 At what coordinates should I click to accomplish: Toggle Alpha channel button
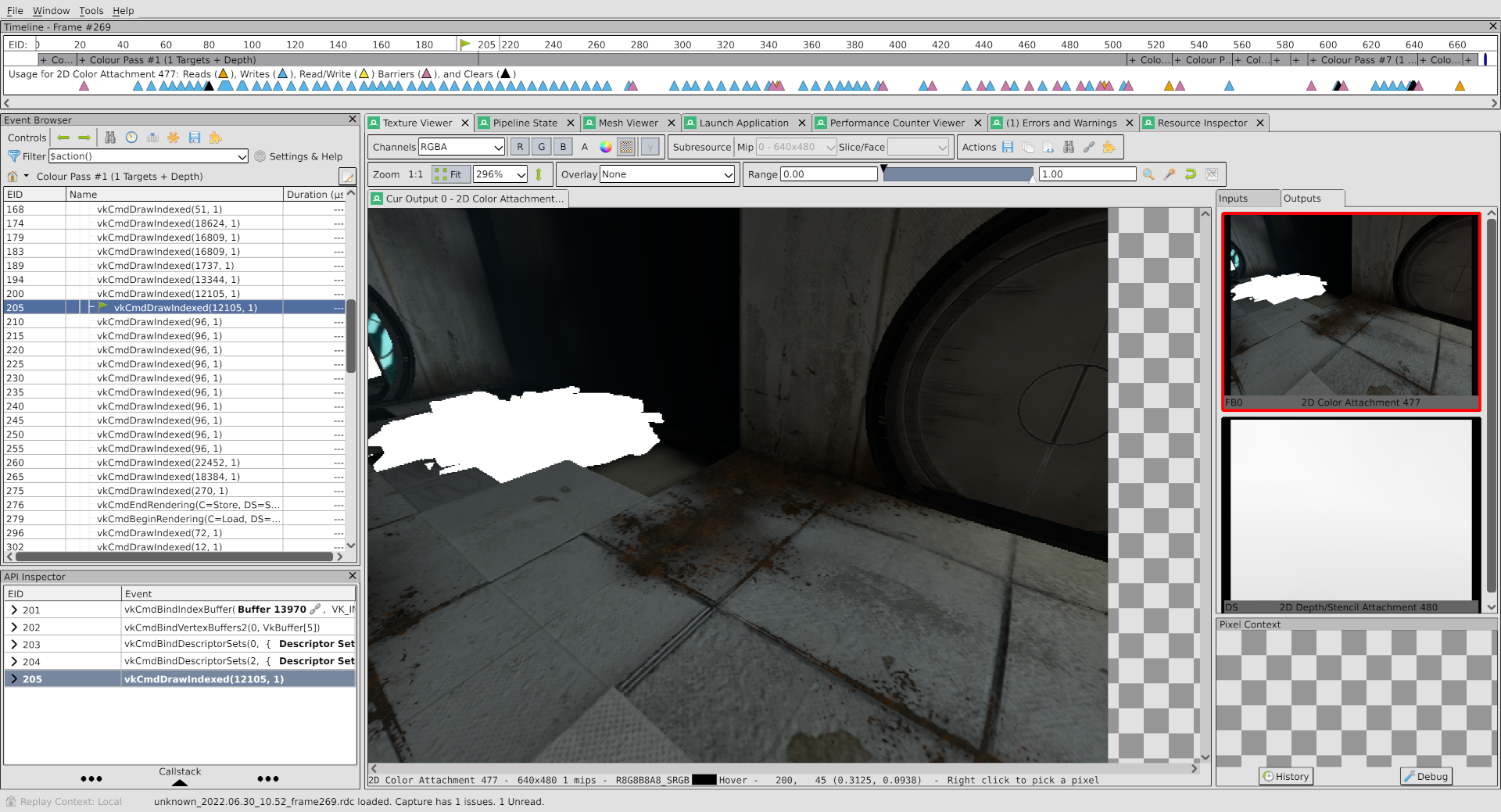tap(584, 147)
